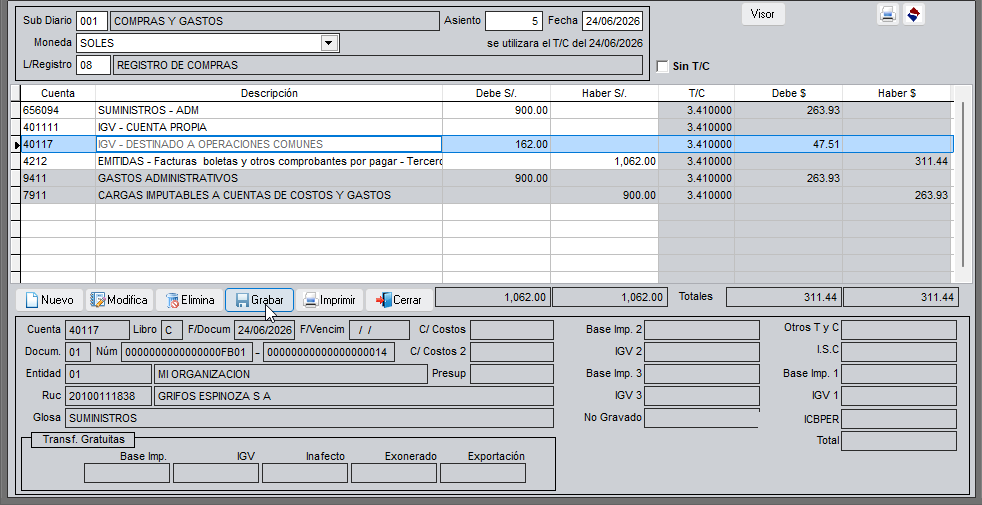Screen dimensions: 982x505
Task: Click the grid vertical scrollbar
Action: 964,184
